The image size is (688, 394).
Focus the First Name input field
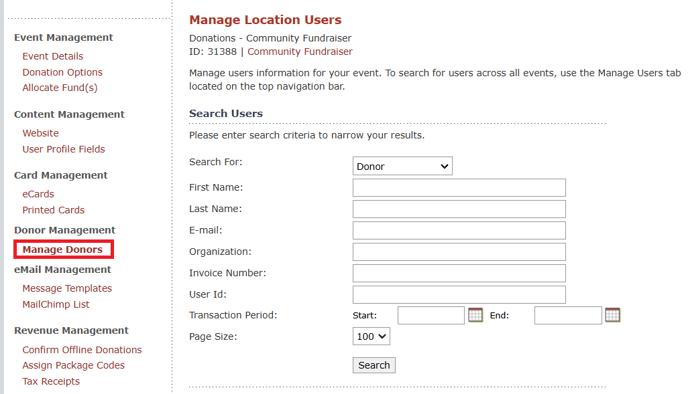459,188
